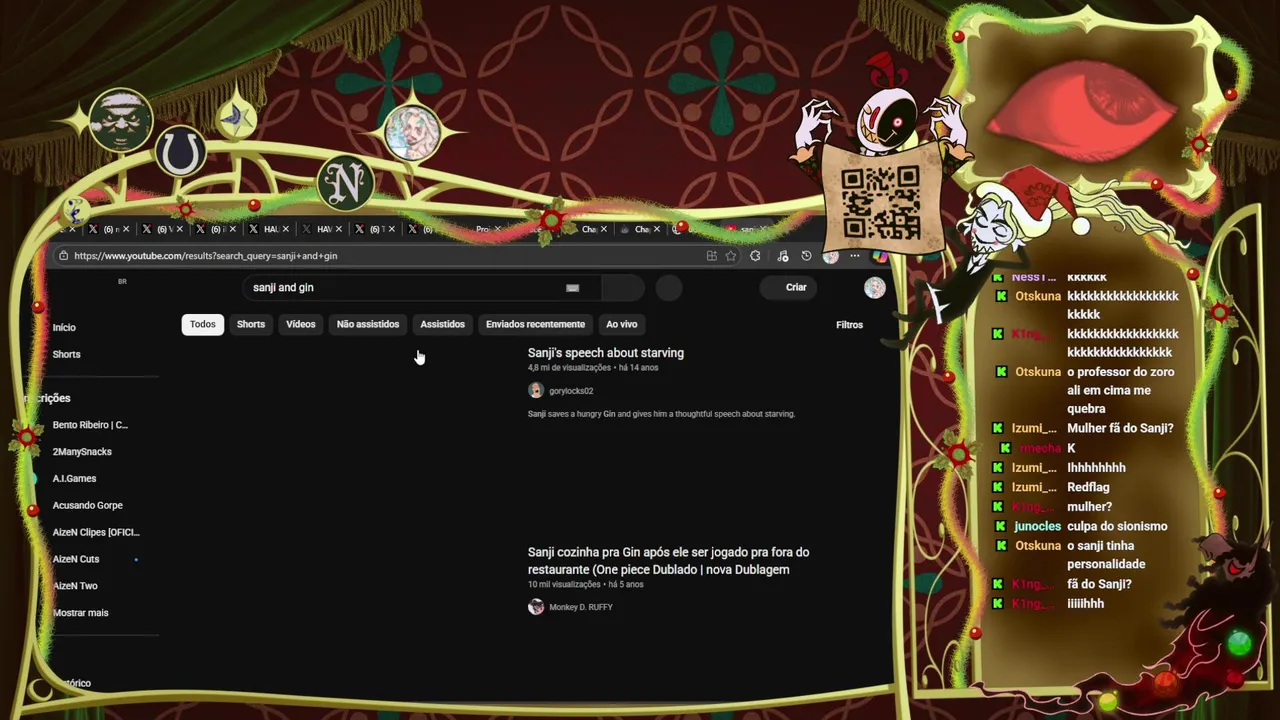The image size is (1280, 720).
Task: Open AizeN Cuts subscription
Action: [x=76, y=560]
